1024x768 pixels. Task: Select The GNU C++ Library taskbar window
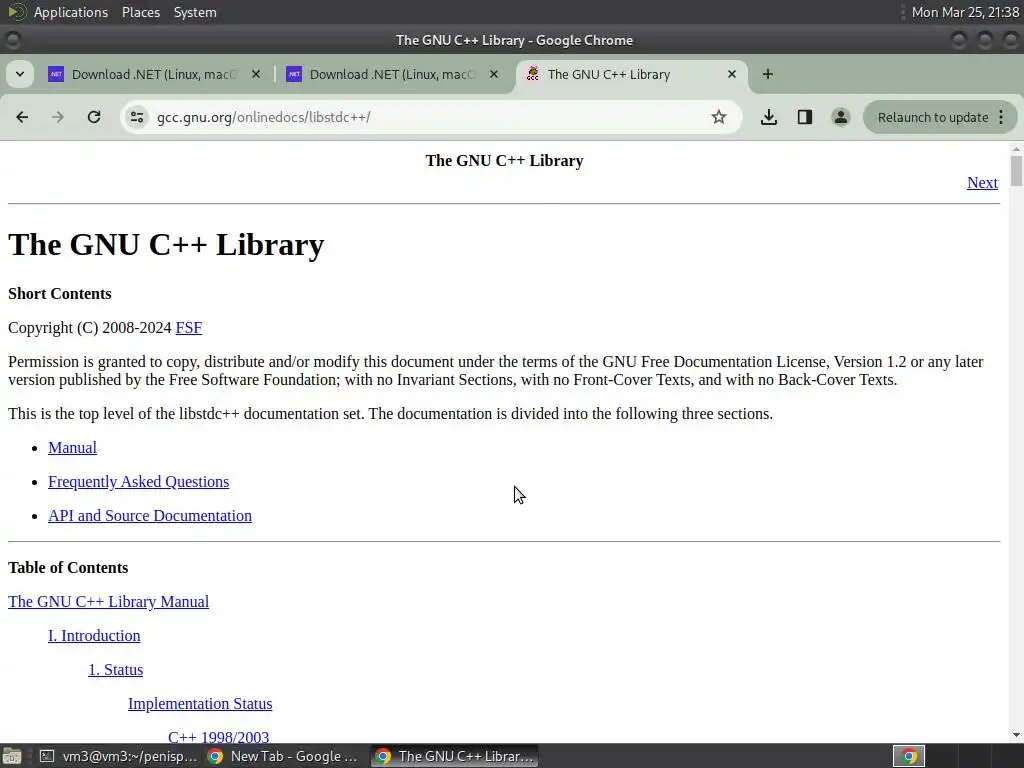point(455,756)
